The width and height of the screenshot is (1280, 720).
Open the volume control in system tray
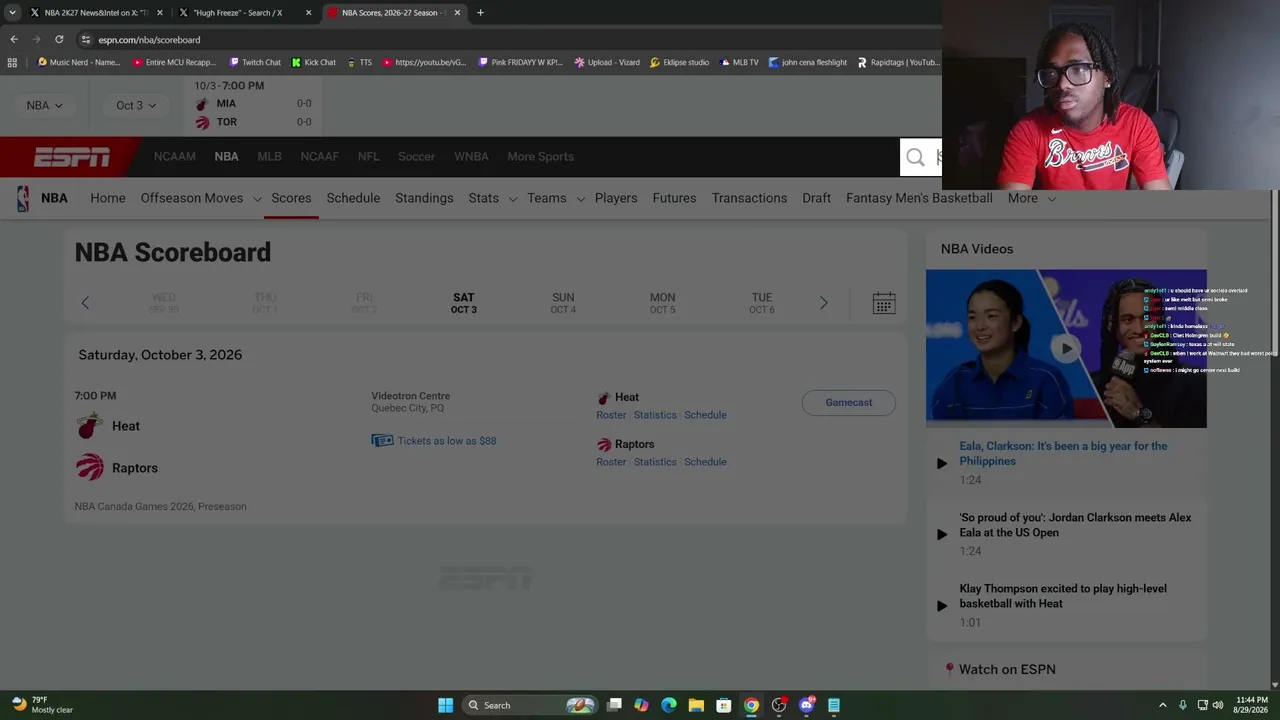1218,705
